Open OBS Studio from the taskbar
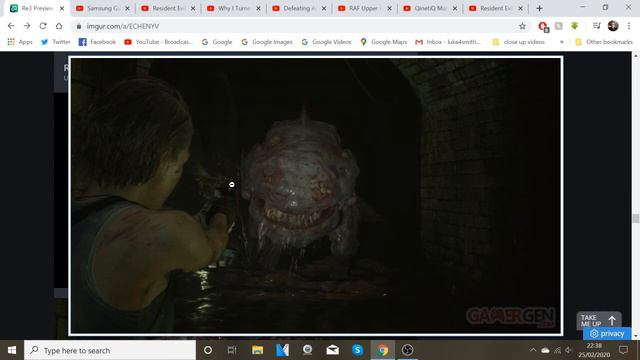 [407, 350]
